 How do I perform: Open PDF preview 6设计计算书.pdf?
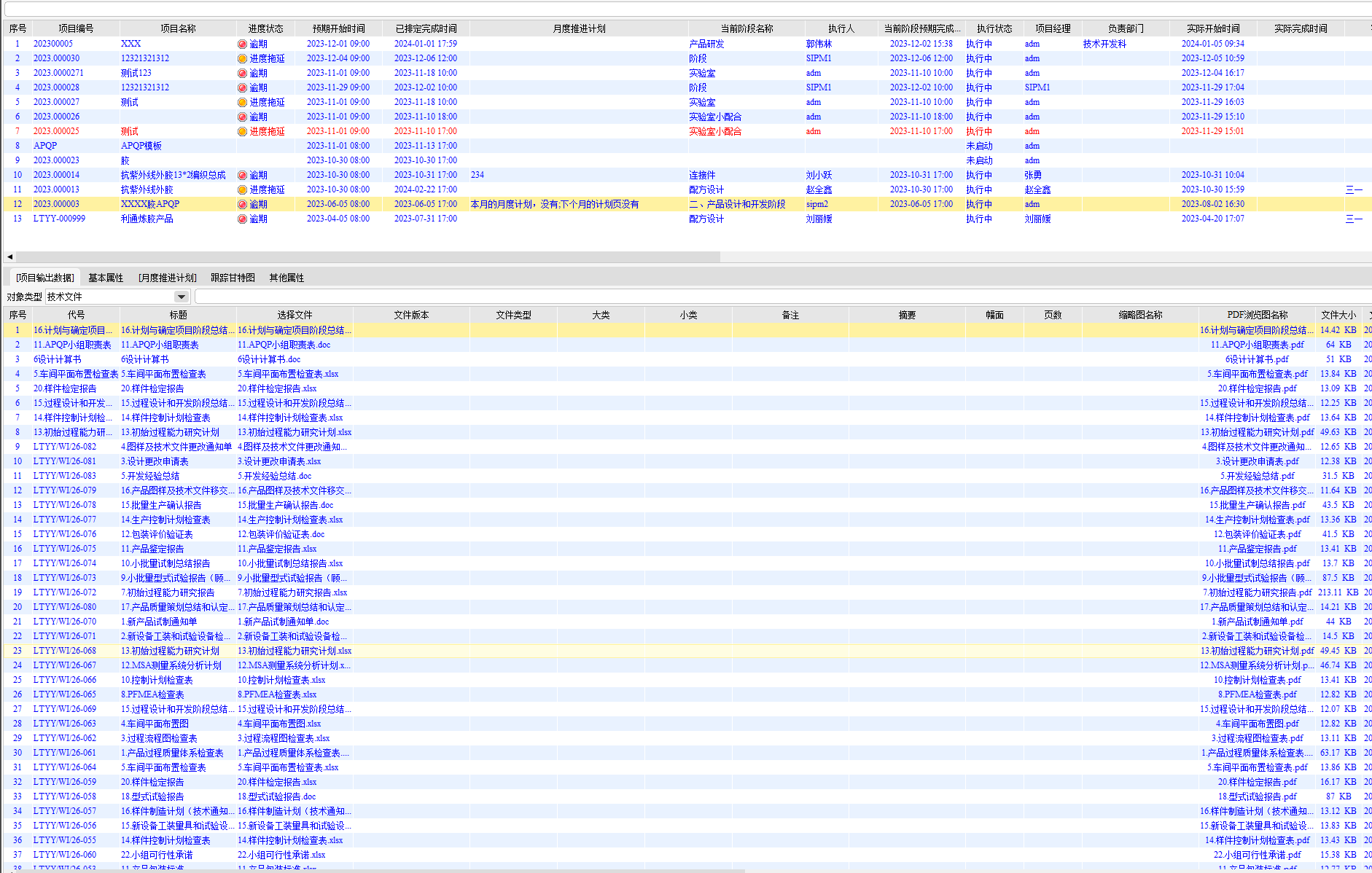coord(1257,359)
